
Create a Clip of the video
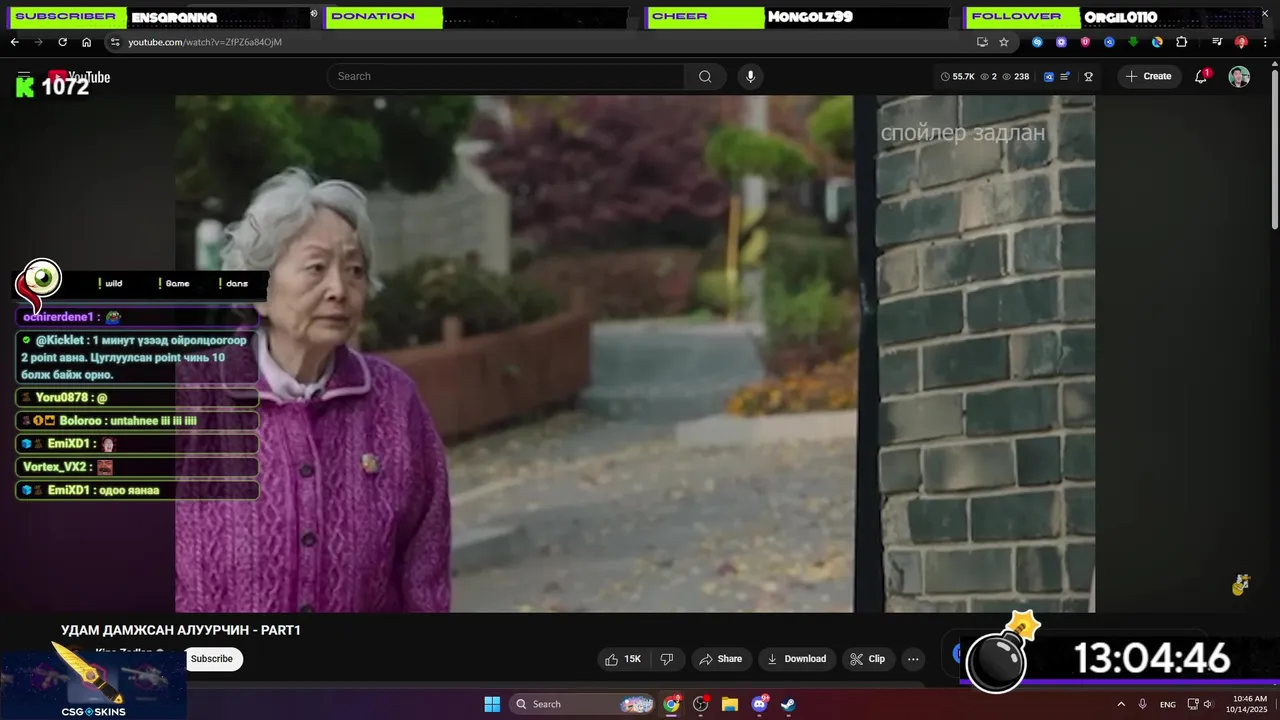tap(867, 659)
